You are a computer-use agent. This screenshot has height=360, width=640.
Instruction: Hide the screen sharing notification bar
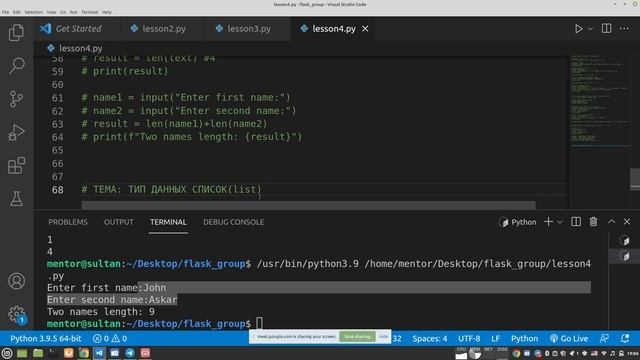383,337
